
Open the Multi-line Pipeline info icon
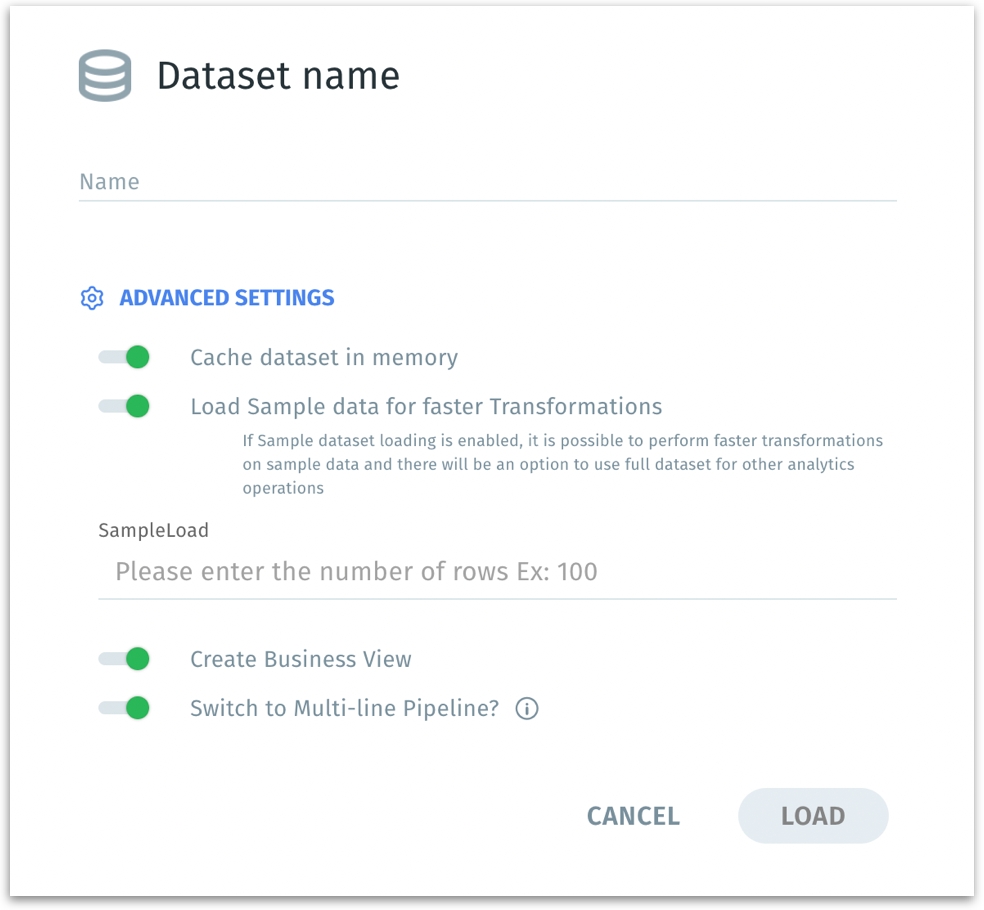[x=527, y=709]
